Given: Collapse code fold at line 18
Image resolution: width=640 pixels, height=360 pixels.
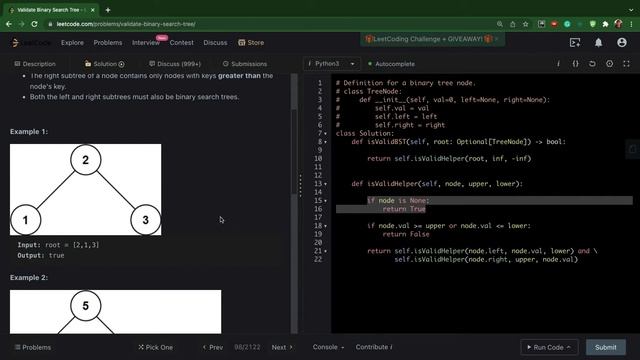Looking at the screenshot, I should 325,226.
